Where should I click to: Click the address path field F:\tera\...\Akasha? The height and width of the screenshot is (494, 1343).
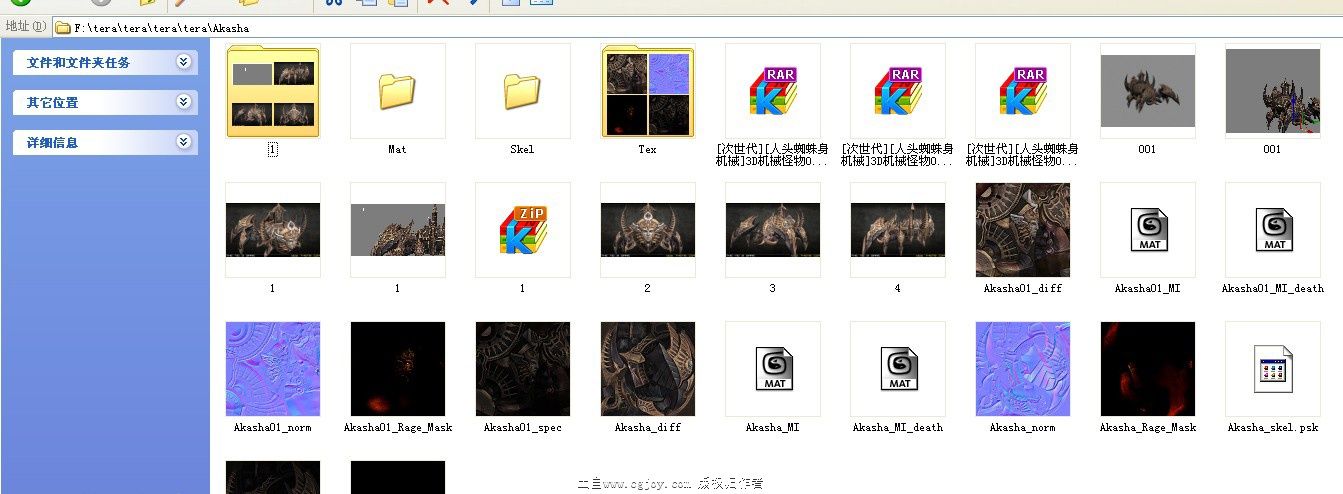(x=696, y=28)
